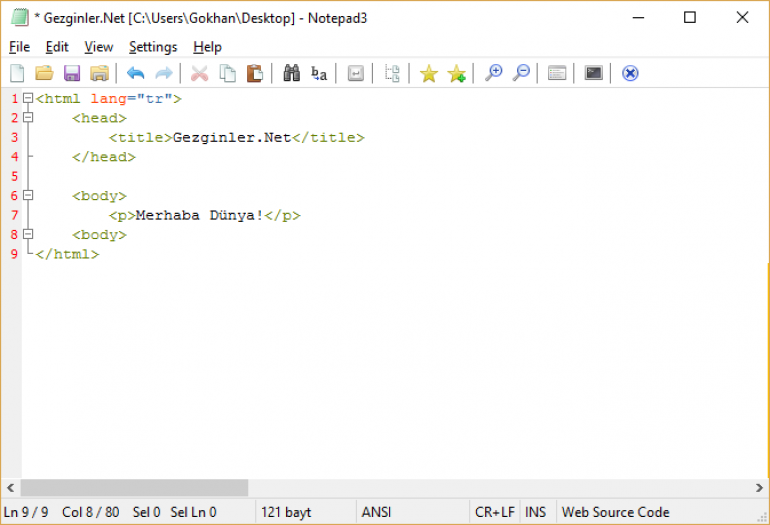The image size is (770, 525).
Task: Open scheme settings window icon
Action: click(557, 73)
